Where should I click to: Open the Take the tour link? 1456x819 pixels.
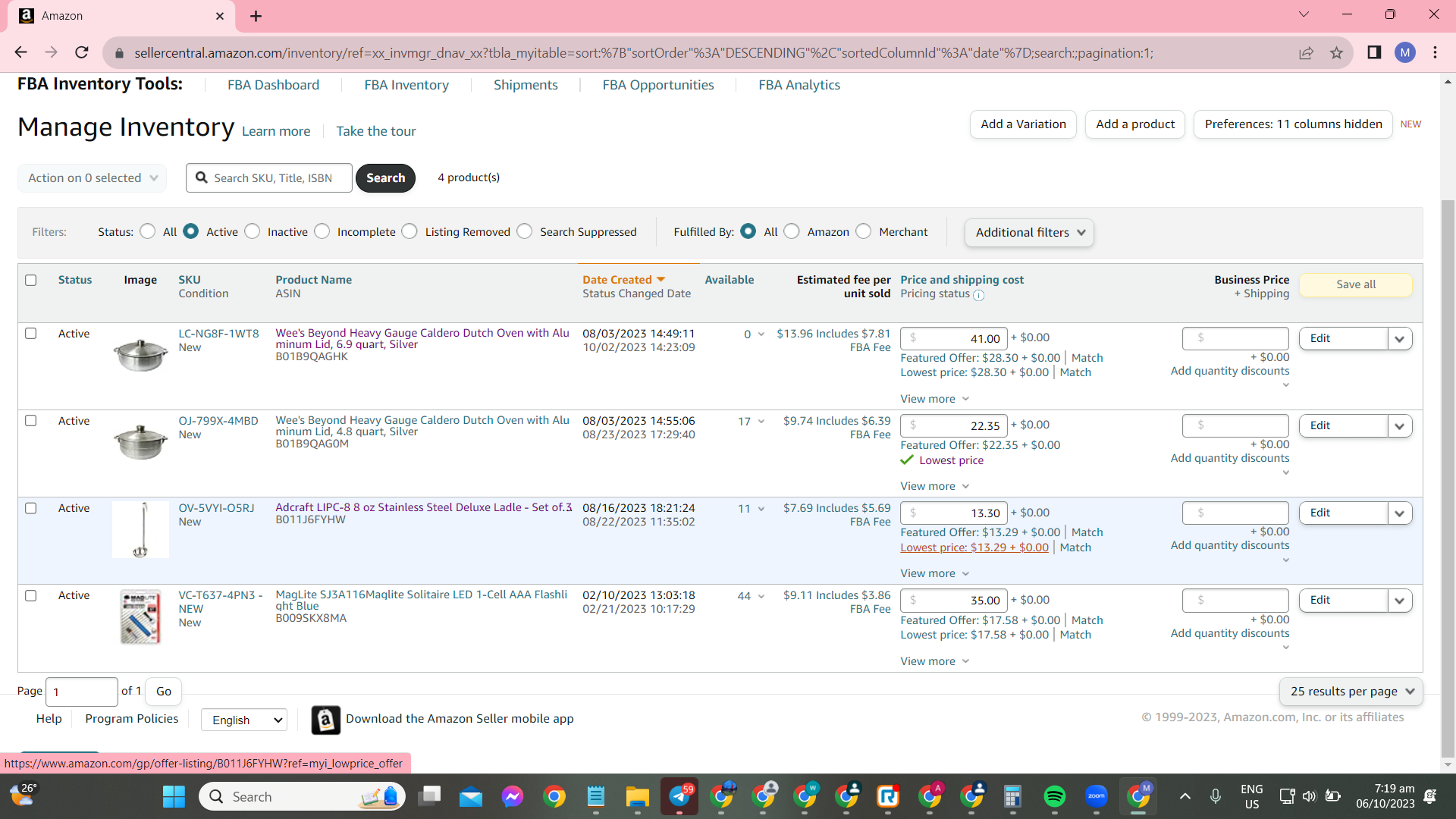coord(376,131)
